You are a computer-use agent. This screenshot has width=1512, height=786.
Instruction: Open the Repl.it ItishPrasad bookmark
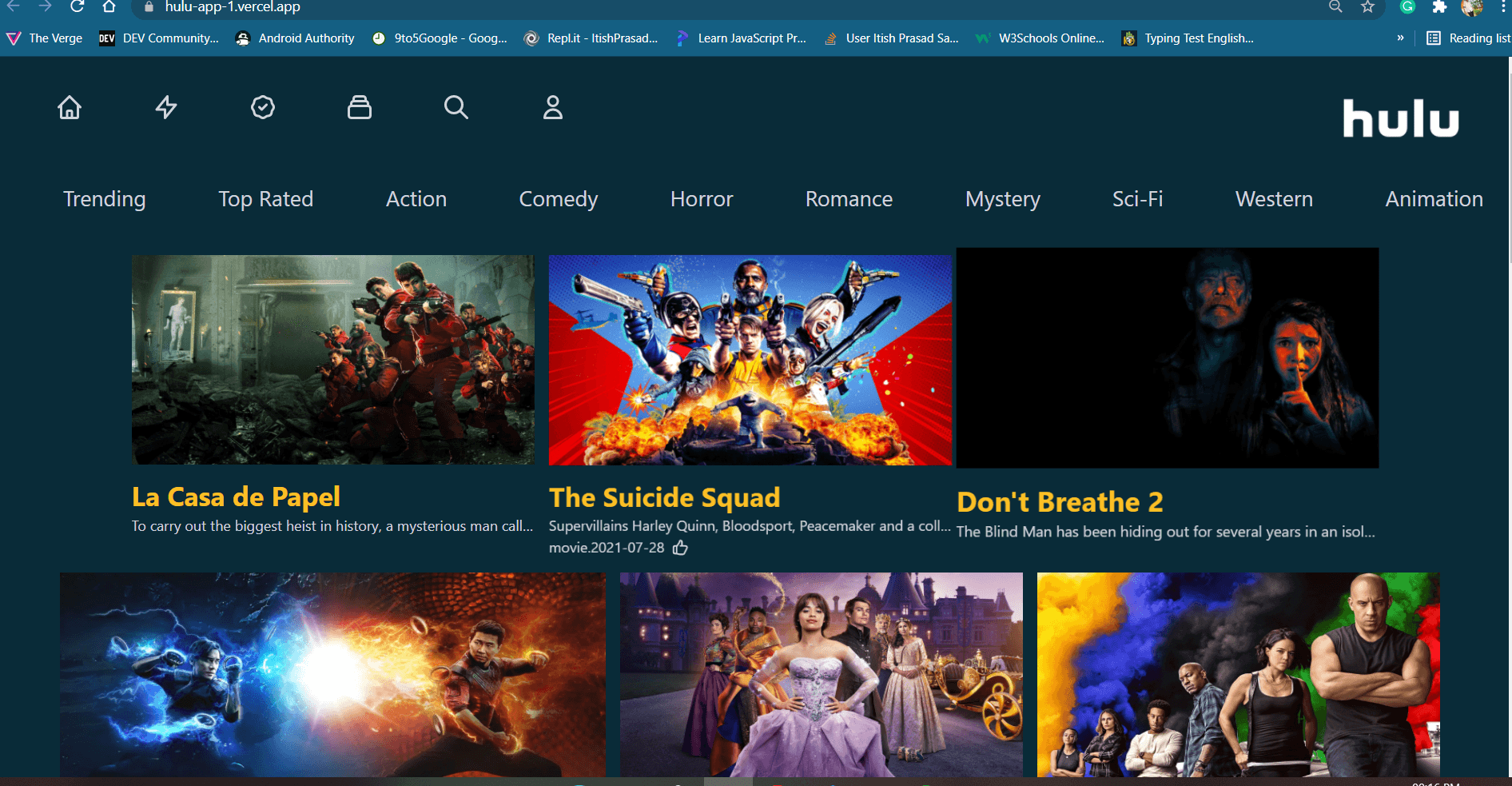point(591,38)
